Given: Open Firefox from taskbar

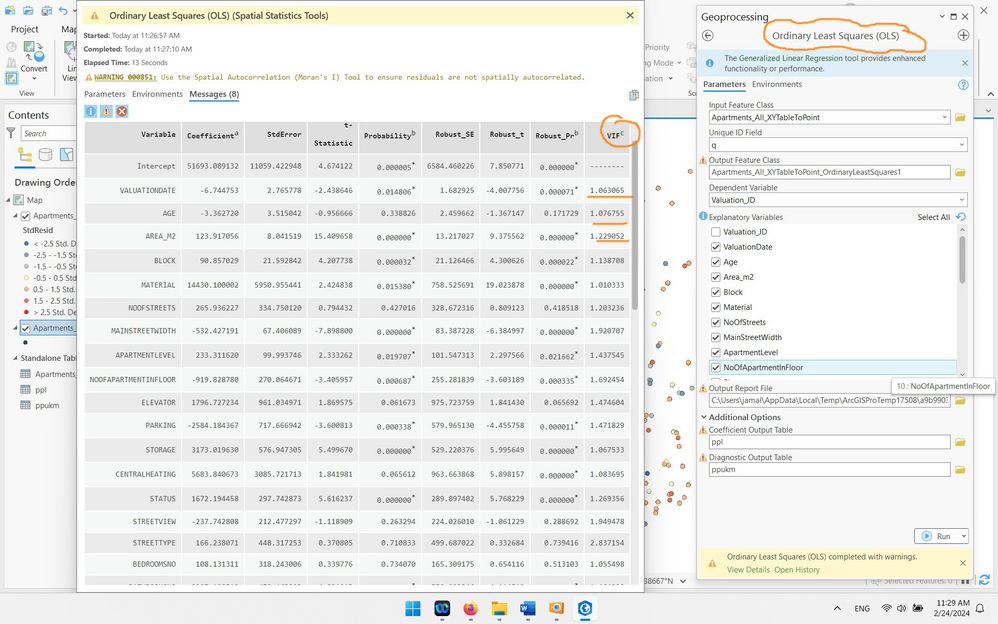Looking at the screenshot, I should point(470,609).
